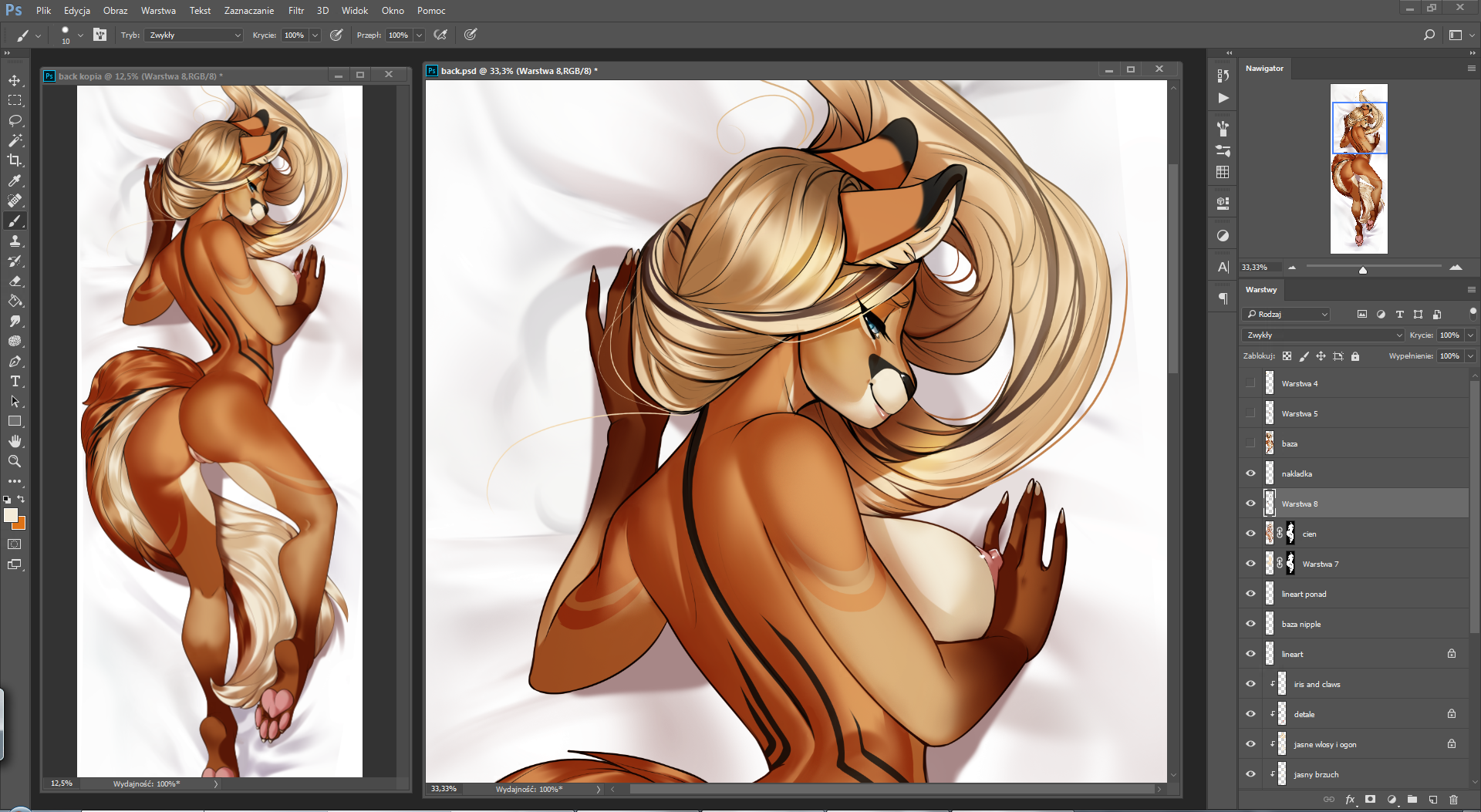Pick the Eyedropper tool
This screenshot has width=1481, height=812.
coord(15,180)
